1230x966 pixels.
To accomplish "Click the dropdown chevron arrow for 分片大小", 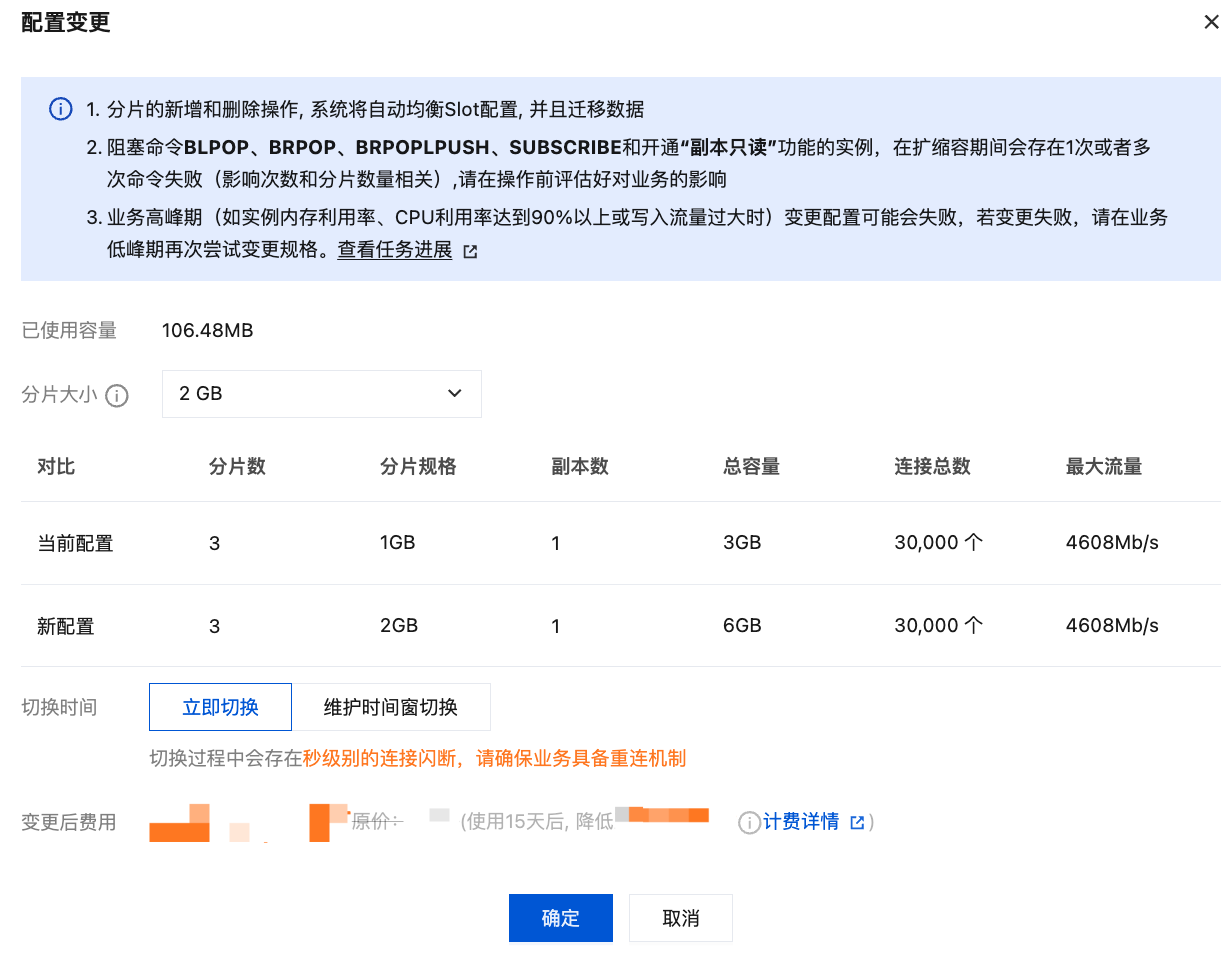I will pyautogui.click(x=455, y=394).
